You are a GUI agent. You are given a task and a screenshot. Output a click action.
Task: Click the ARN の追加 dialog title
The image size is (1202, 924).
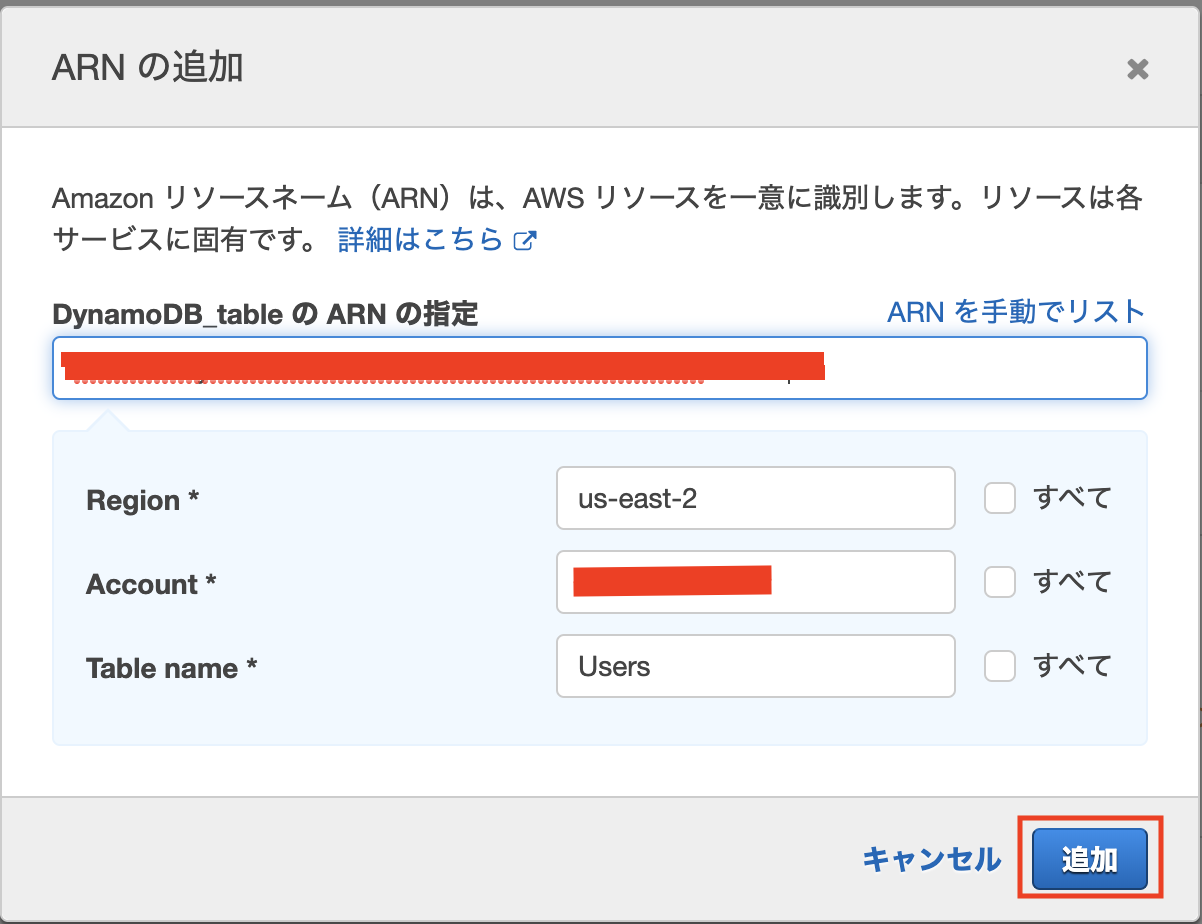(x=147, y=67)
